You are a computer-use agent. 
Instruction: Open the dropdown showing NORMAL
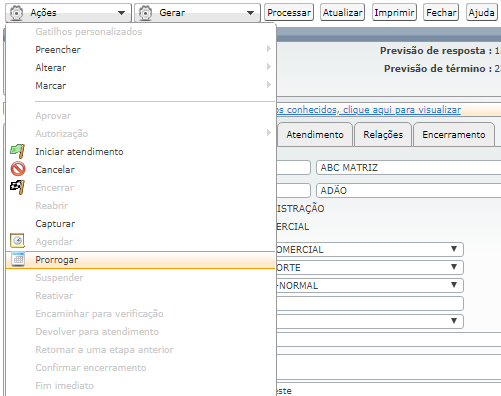(370, 285)
